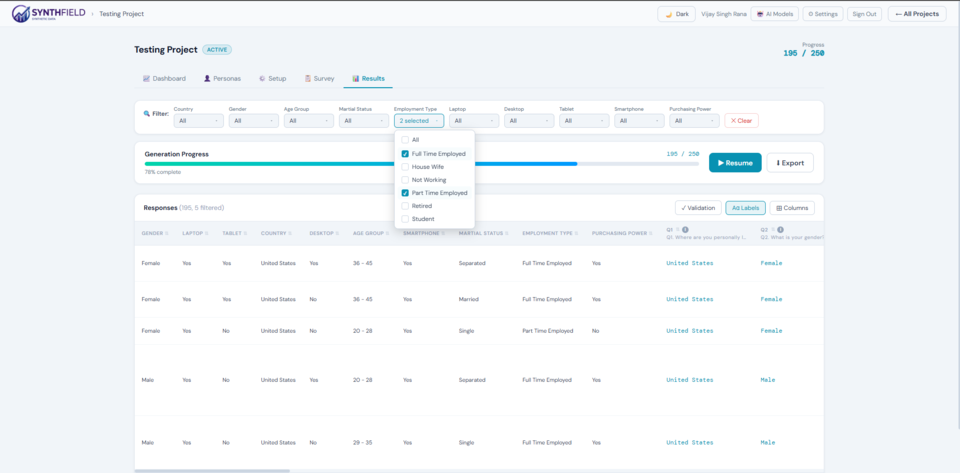Click the Survey tab clipboard icon
The width and height of the screenshot is (960, 473).
point(308,78)
